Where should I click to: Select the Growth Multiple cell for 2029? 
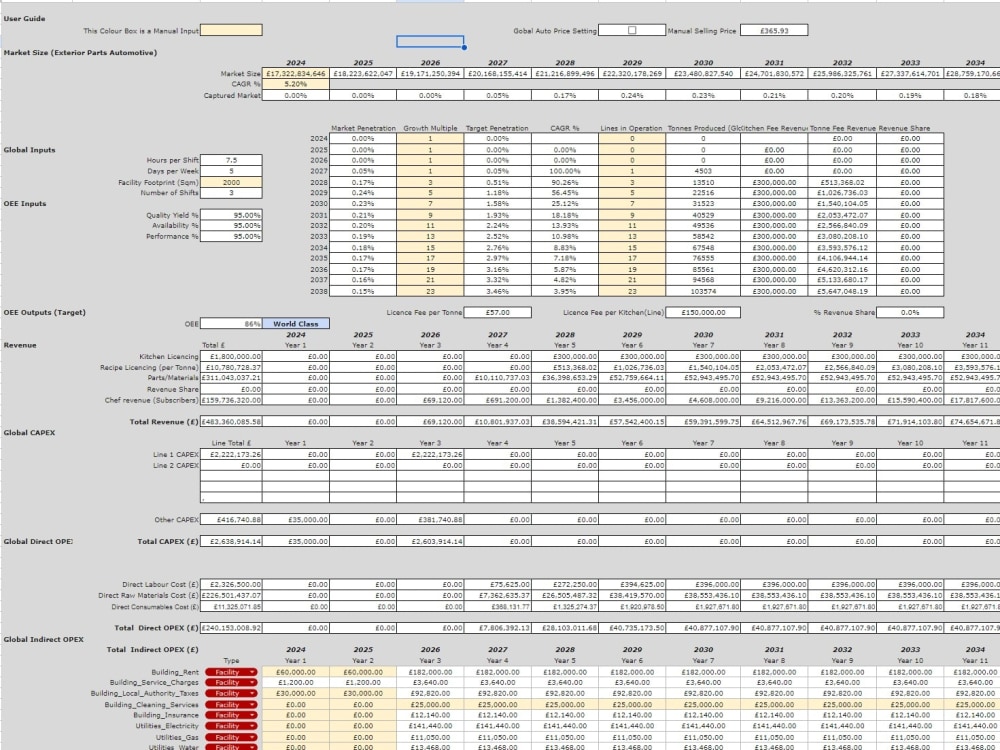(430, 193)
